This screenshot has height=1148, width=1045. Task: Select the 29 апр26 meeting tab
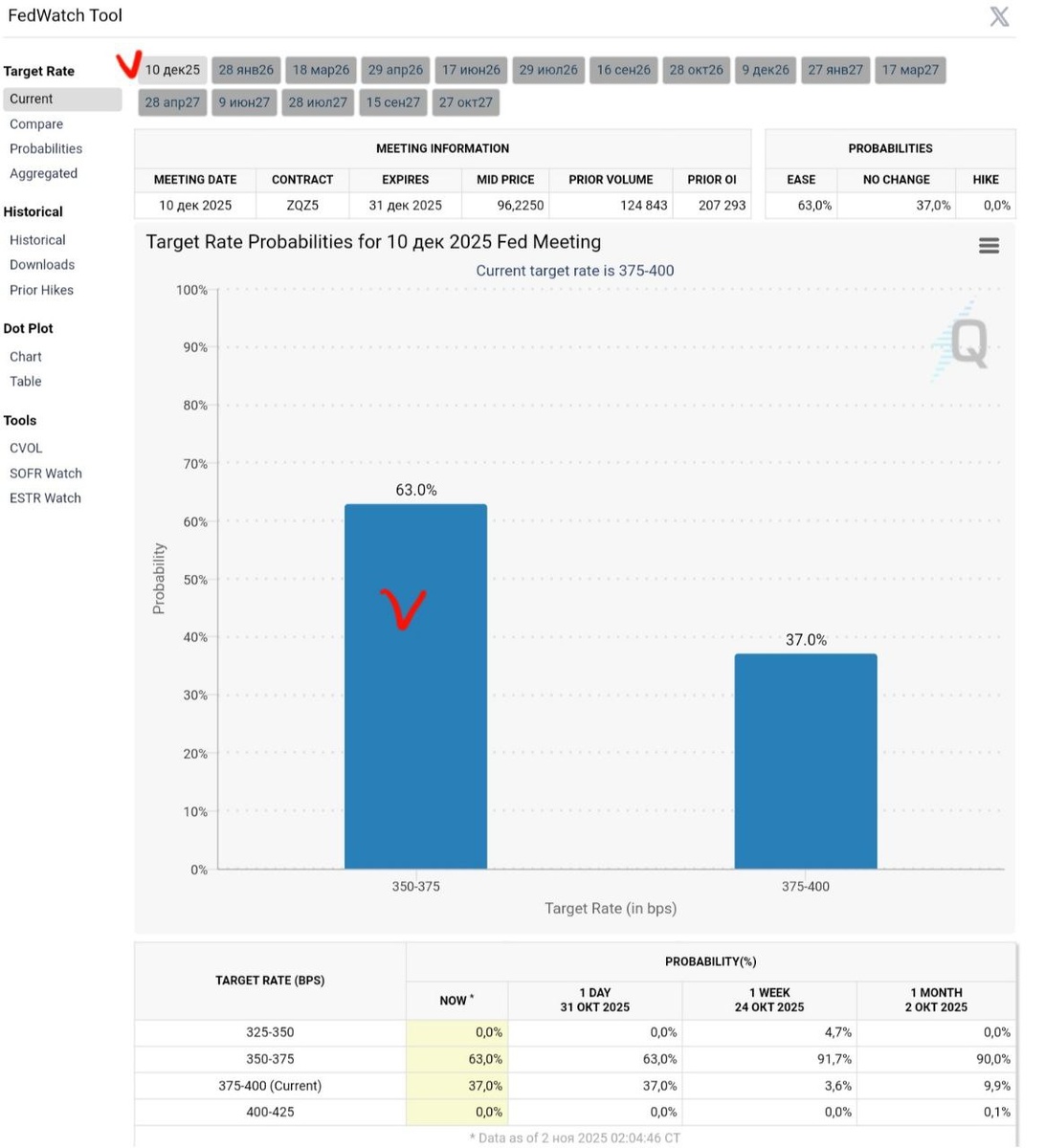[x=395, y=70]
